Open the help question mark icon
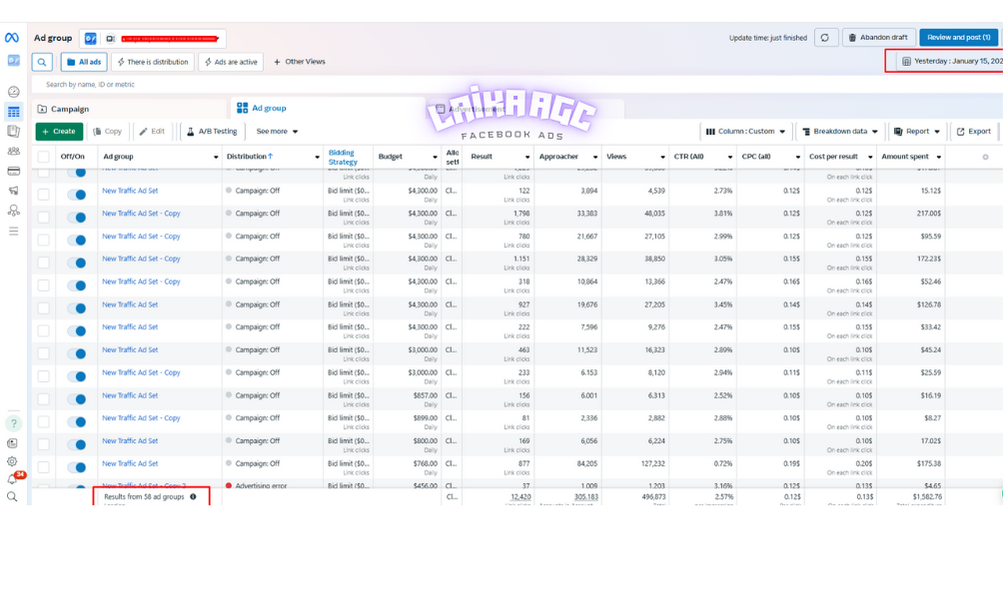This screenshot has height=590, width=1004. tap(13, 423)
